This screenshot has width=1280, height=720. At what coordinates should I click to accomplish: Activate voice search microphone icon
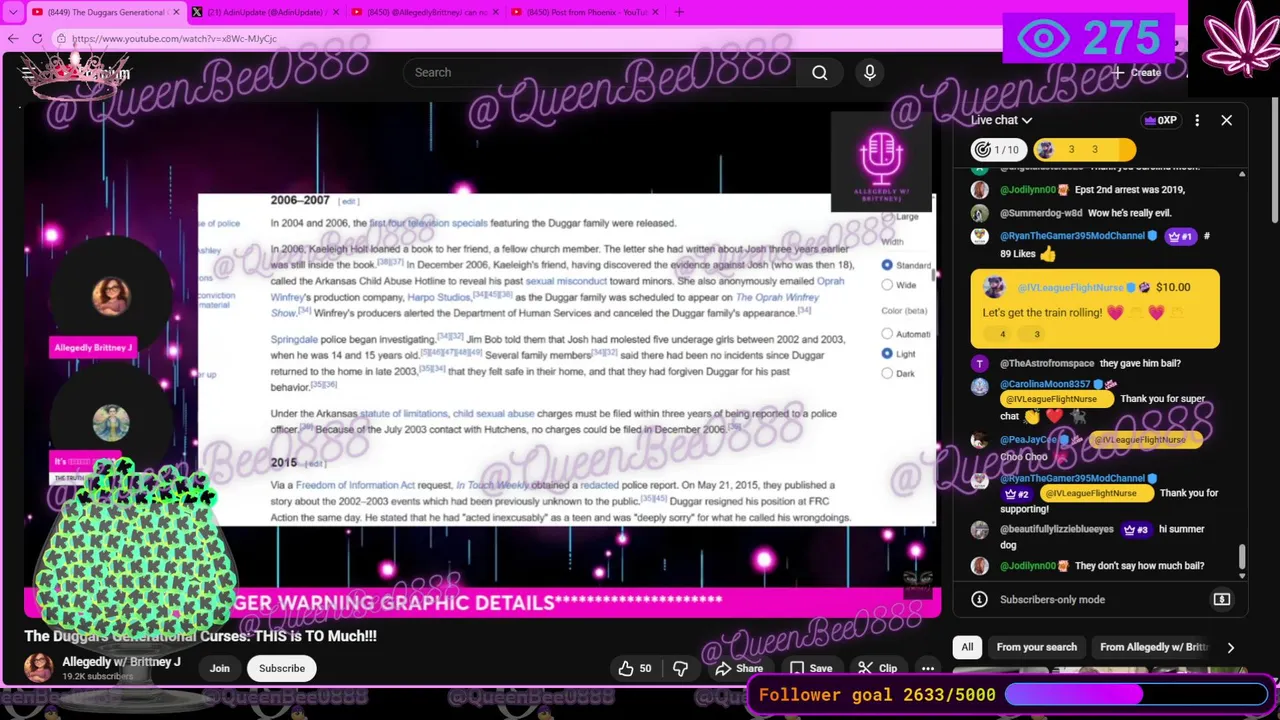click(869, 72)
